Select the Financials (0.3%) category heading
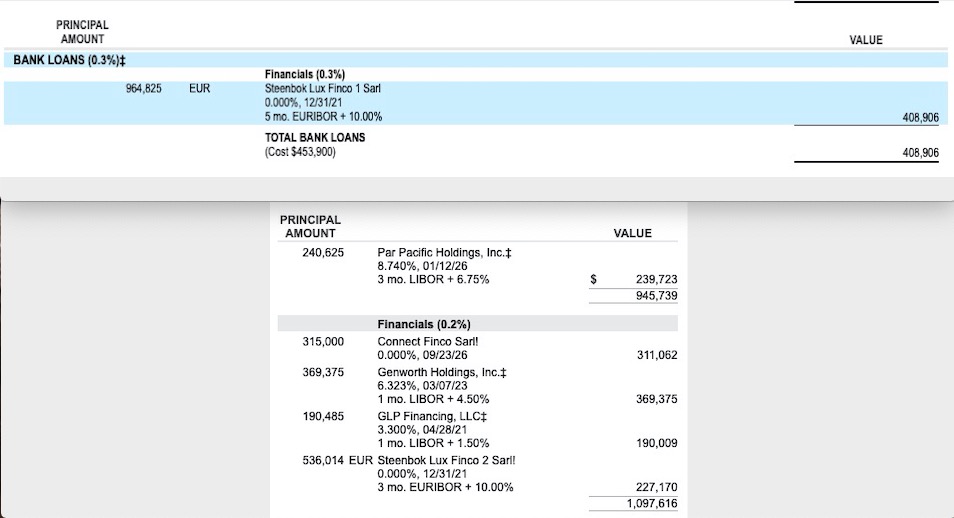Viewport: 954px width, 518px height. (x=304, y=74)
